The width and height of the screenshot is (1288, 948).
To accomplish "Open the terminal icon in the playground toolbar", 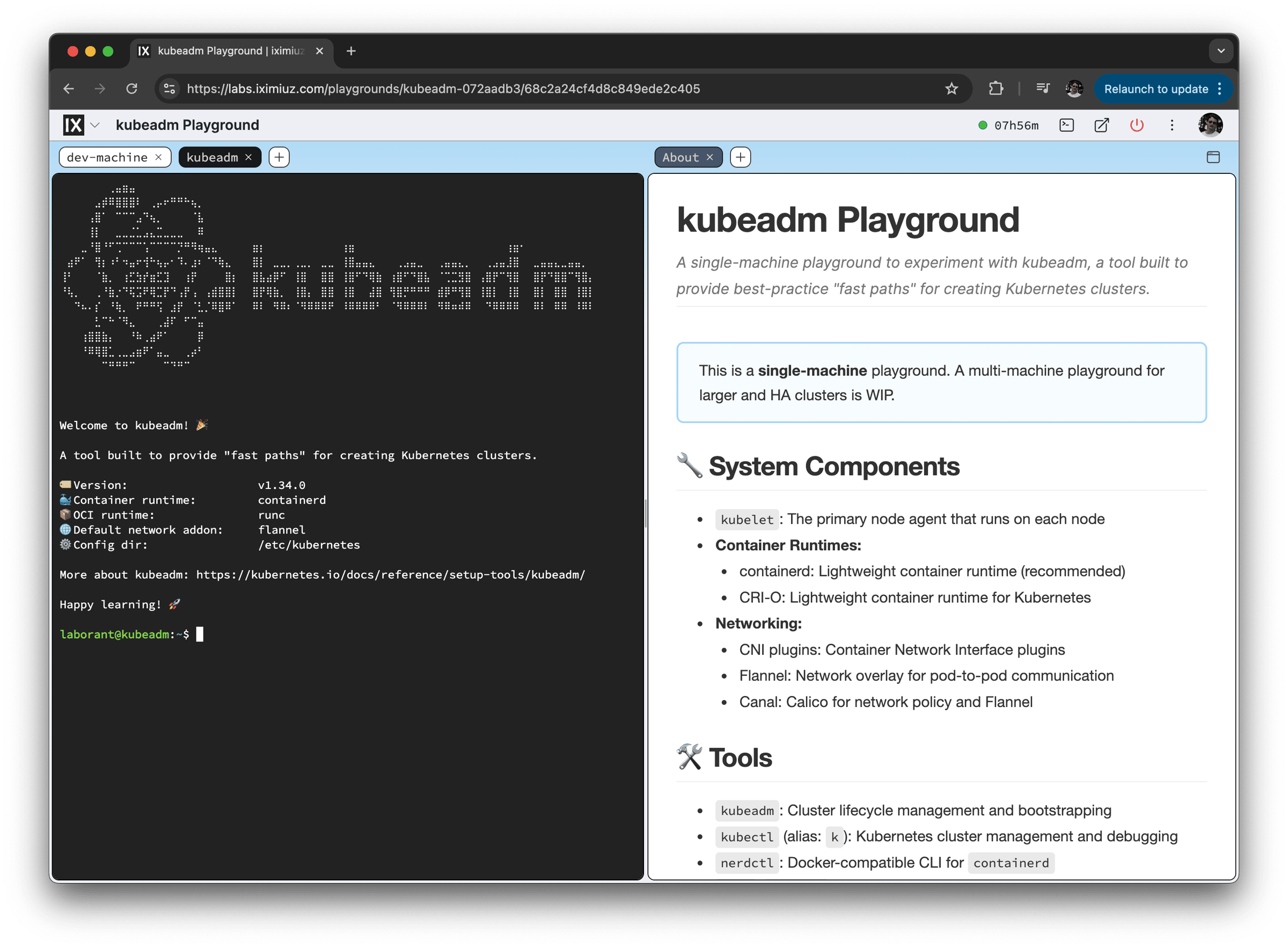I will tap(1066, 125).
